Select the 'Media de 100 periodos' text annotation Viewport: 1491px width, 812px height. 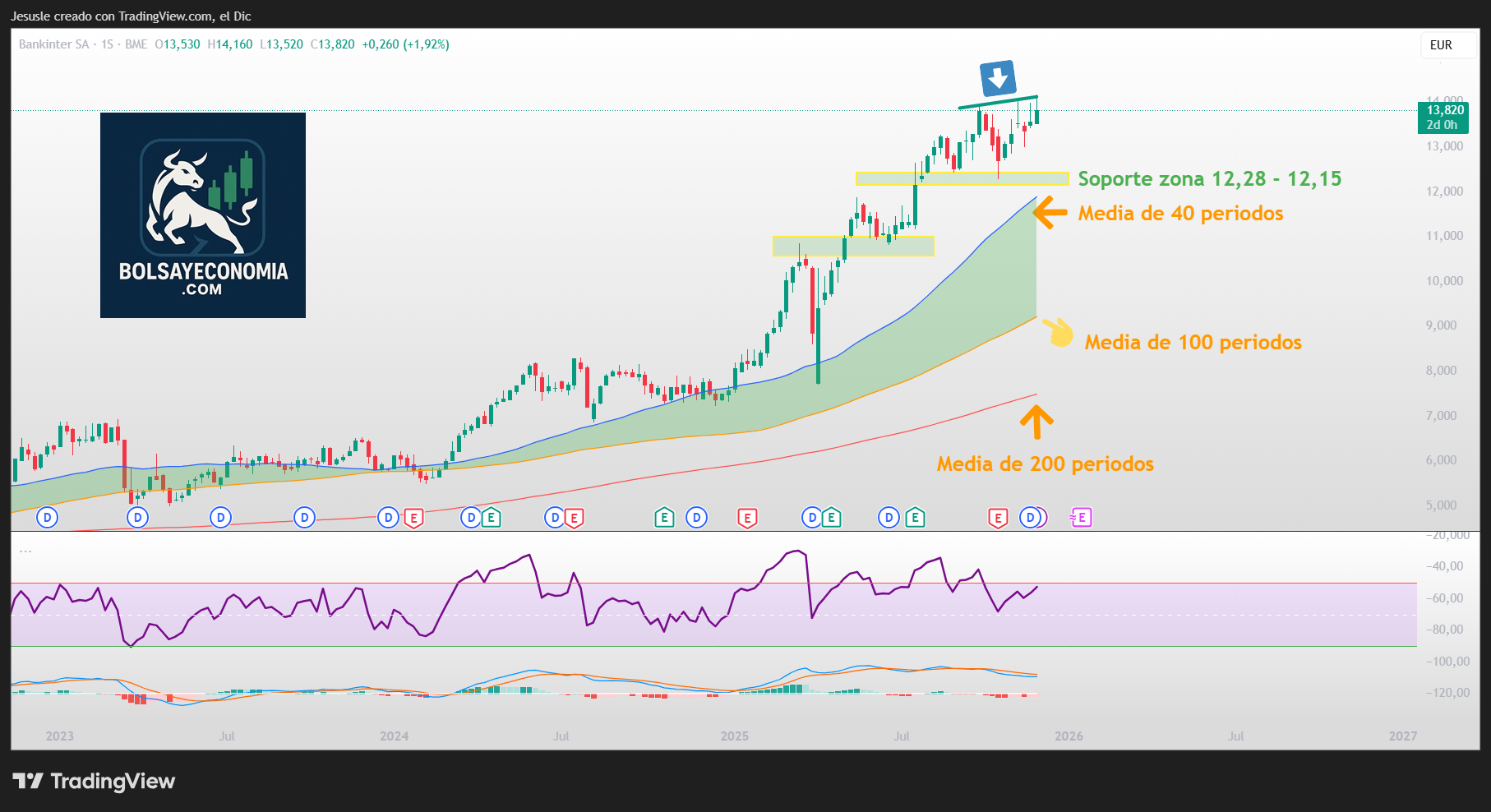[x=1193, y=343]
